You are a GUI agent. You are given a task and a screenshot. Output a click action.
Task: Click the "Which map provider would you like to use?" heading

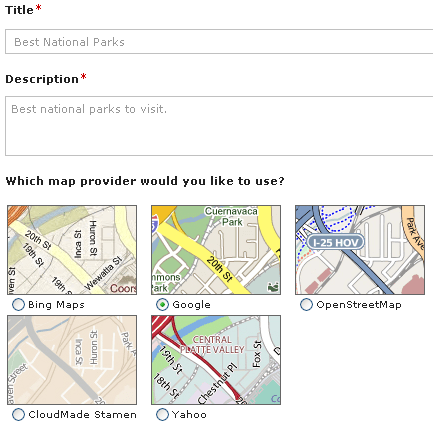145,181
